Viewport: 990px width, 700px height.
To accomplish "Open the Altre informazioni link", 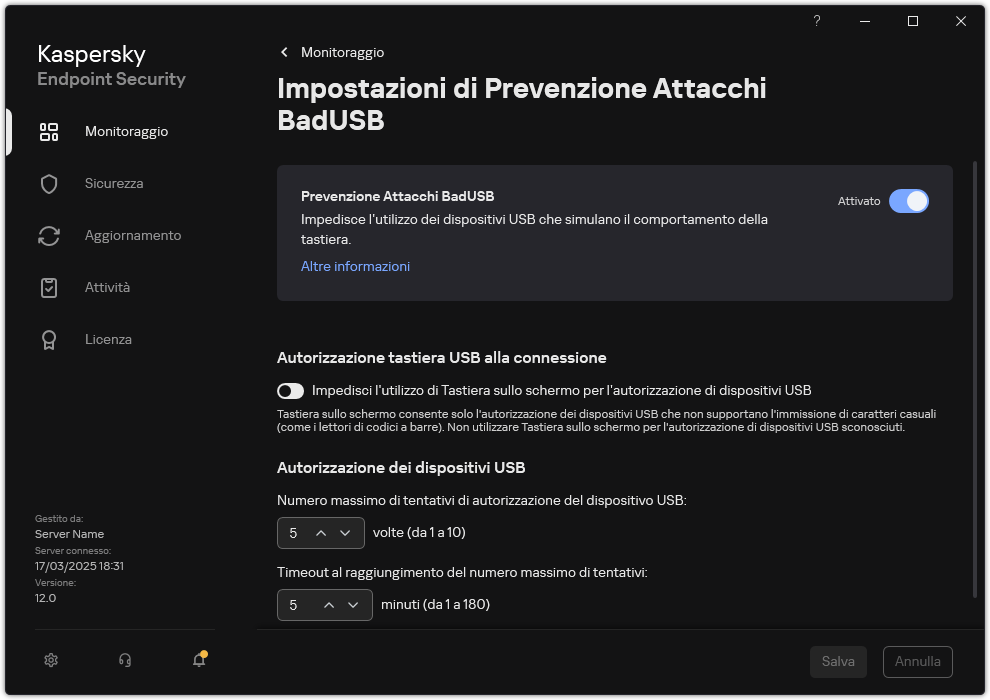I will (x=355, y=266).
